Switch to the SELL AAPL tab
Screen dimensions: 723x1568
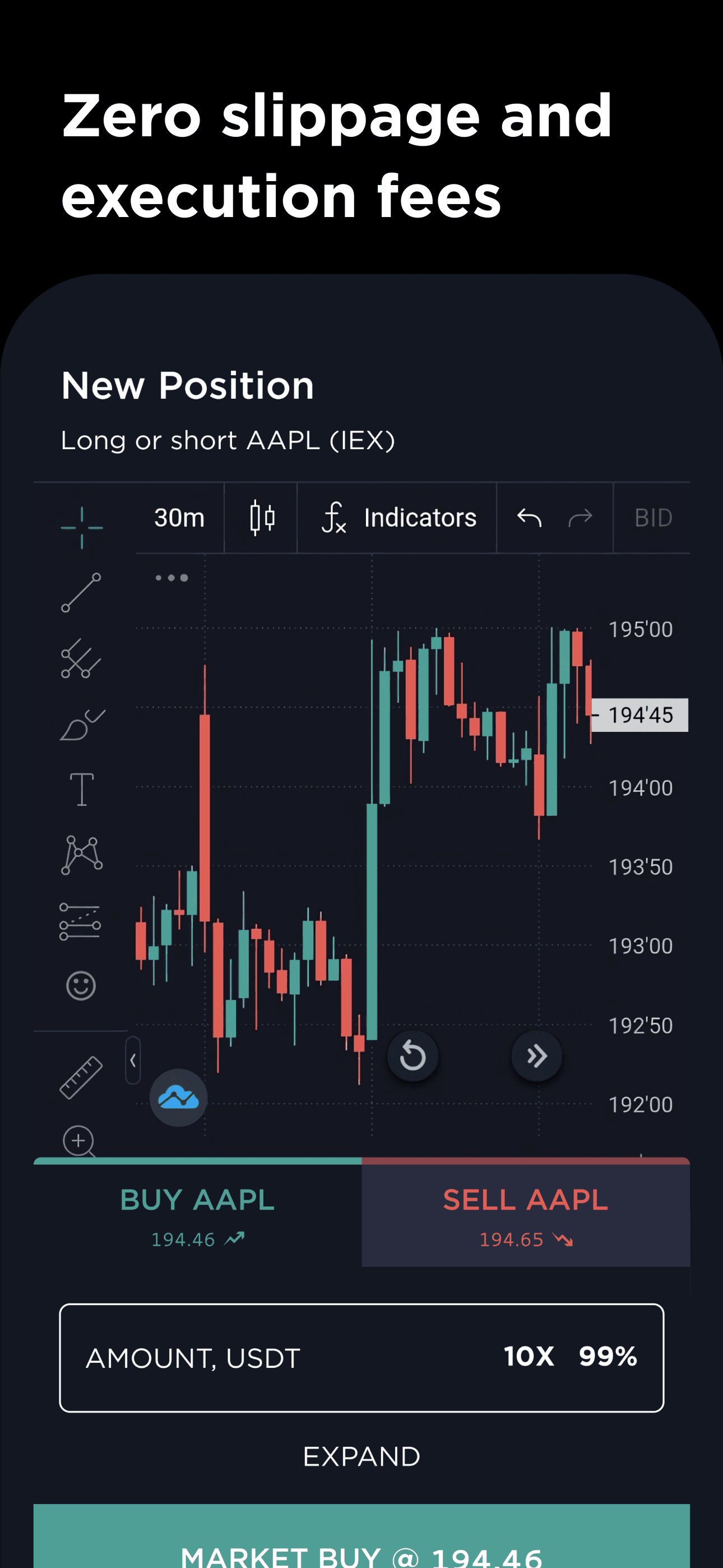(526, 1214)
